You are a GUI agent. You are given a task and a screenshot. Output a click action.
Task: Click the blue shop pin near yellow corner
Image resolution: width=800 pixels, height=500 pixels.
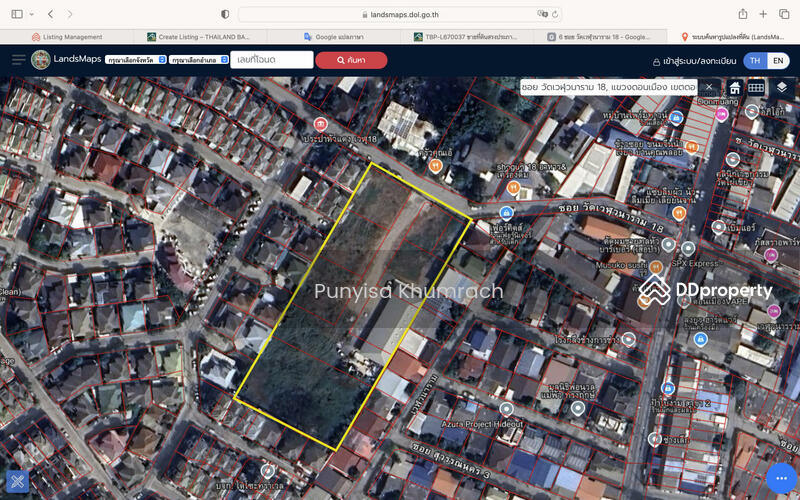506,213
